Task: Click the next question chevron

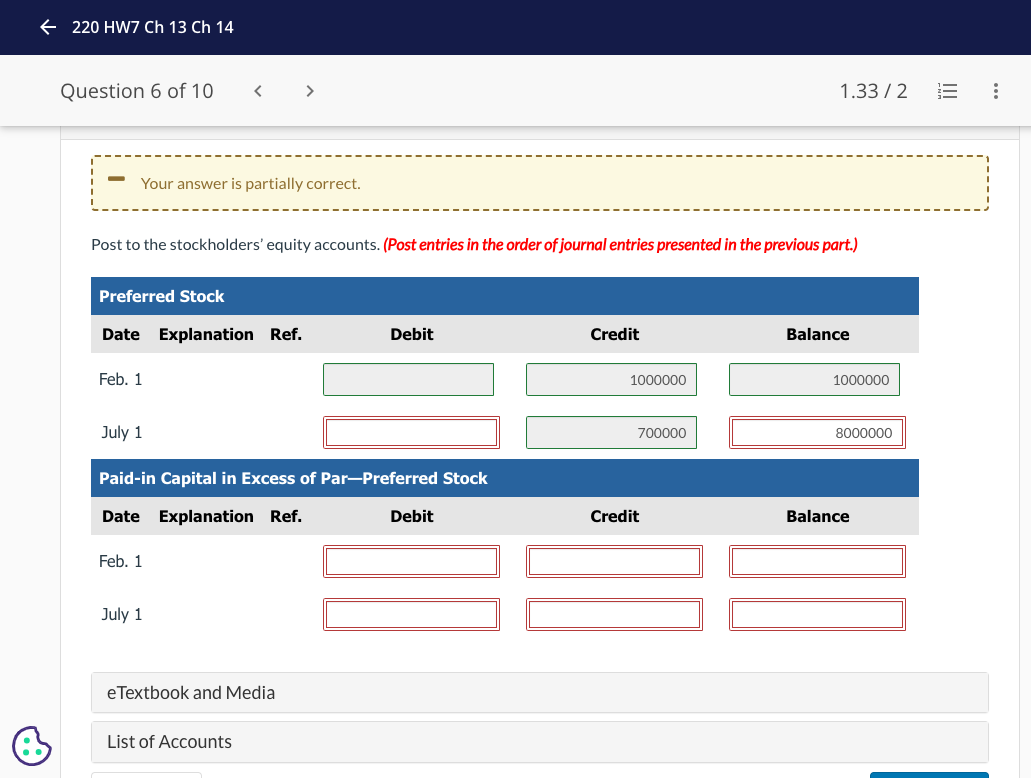Action: pos(310,90)
